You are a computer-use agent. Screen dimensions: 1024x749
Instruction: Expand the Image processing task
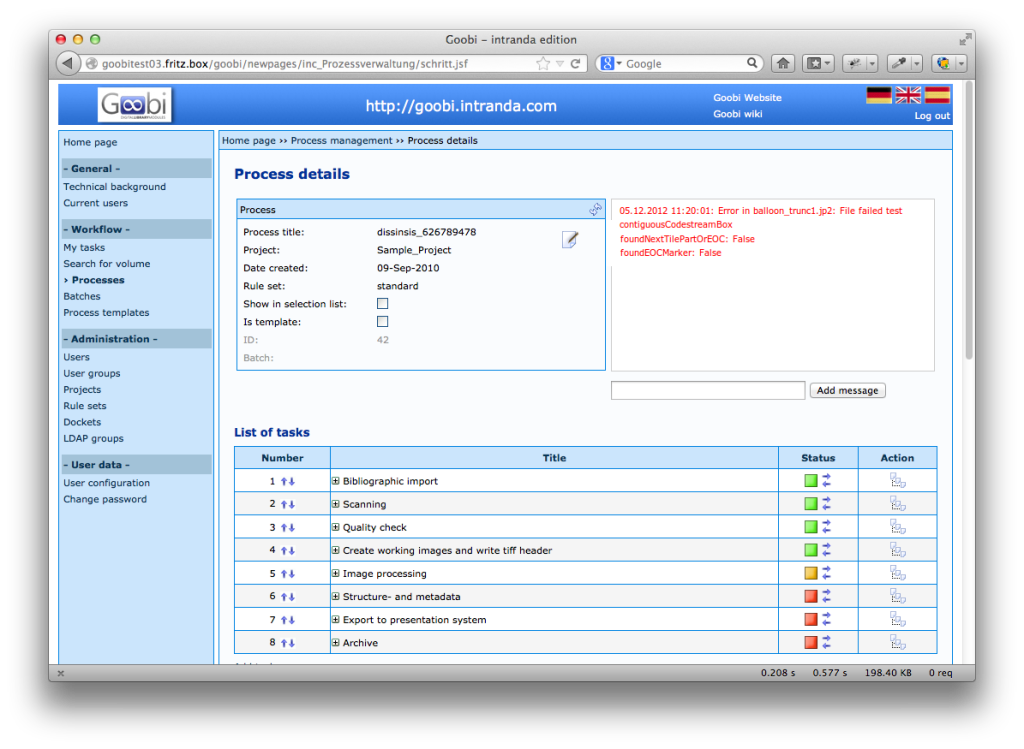point(336,573)
